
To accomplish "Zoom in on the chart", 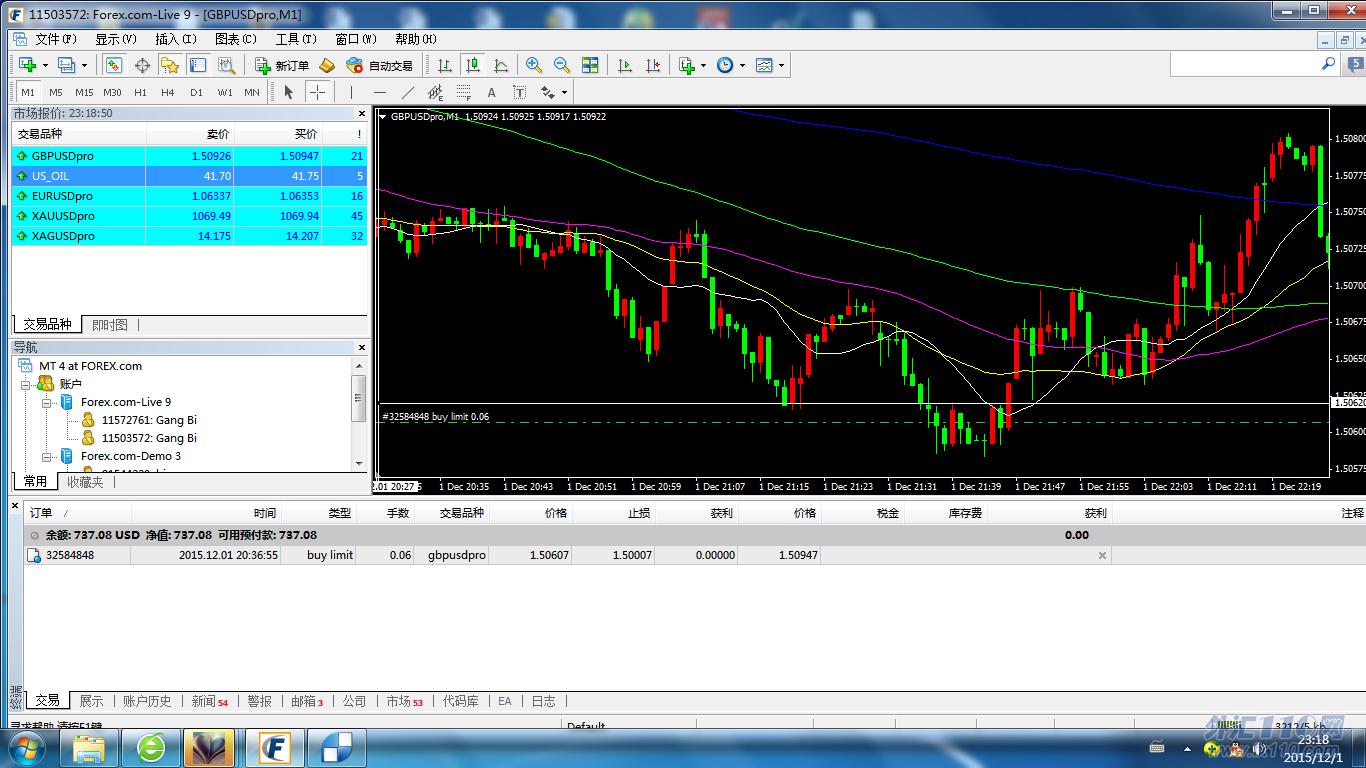I will pos(534,65).
